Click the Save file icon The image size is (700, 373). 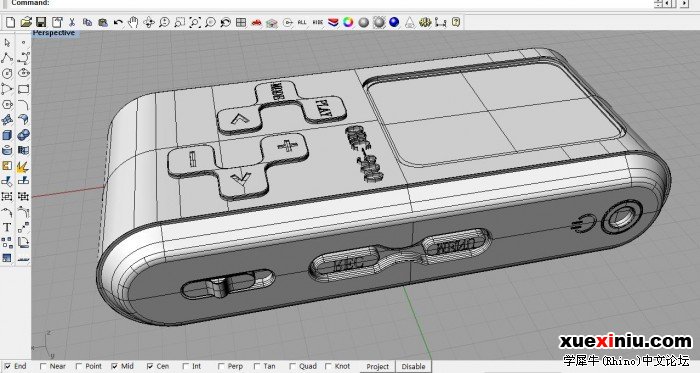41,22
